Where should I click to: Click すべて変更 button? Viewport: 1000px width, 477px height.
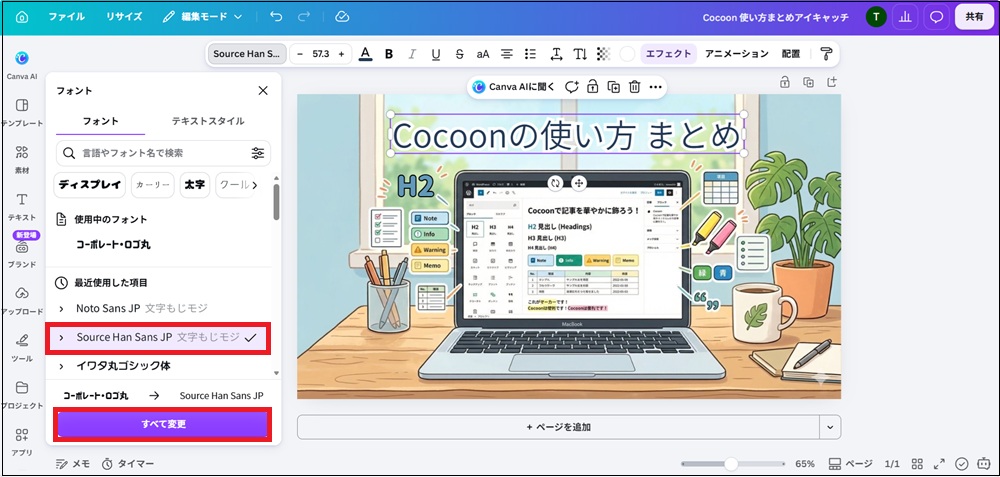point(163,424)
